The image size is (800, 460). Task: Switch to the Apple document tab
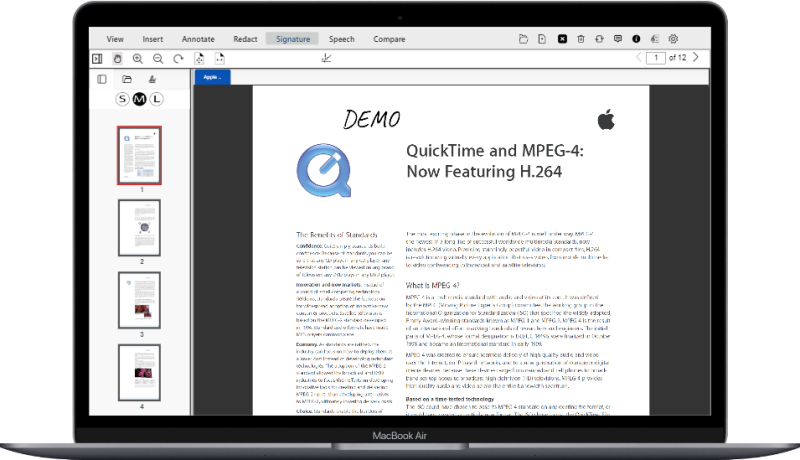click(212, 77)
